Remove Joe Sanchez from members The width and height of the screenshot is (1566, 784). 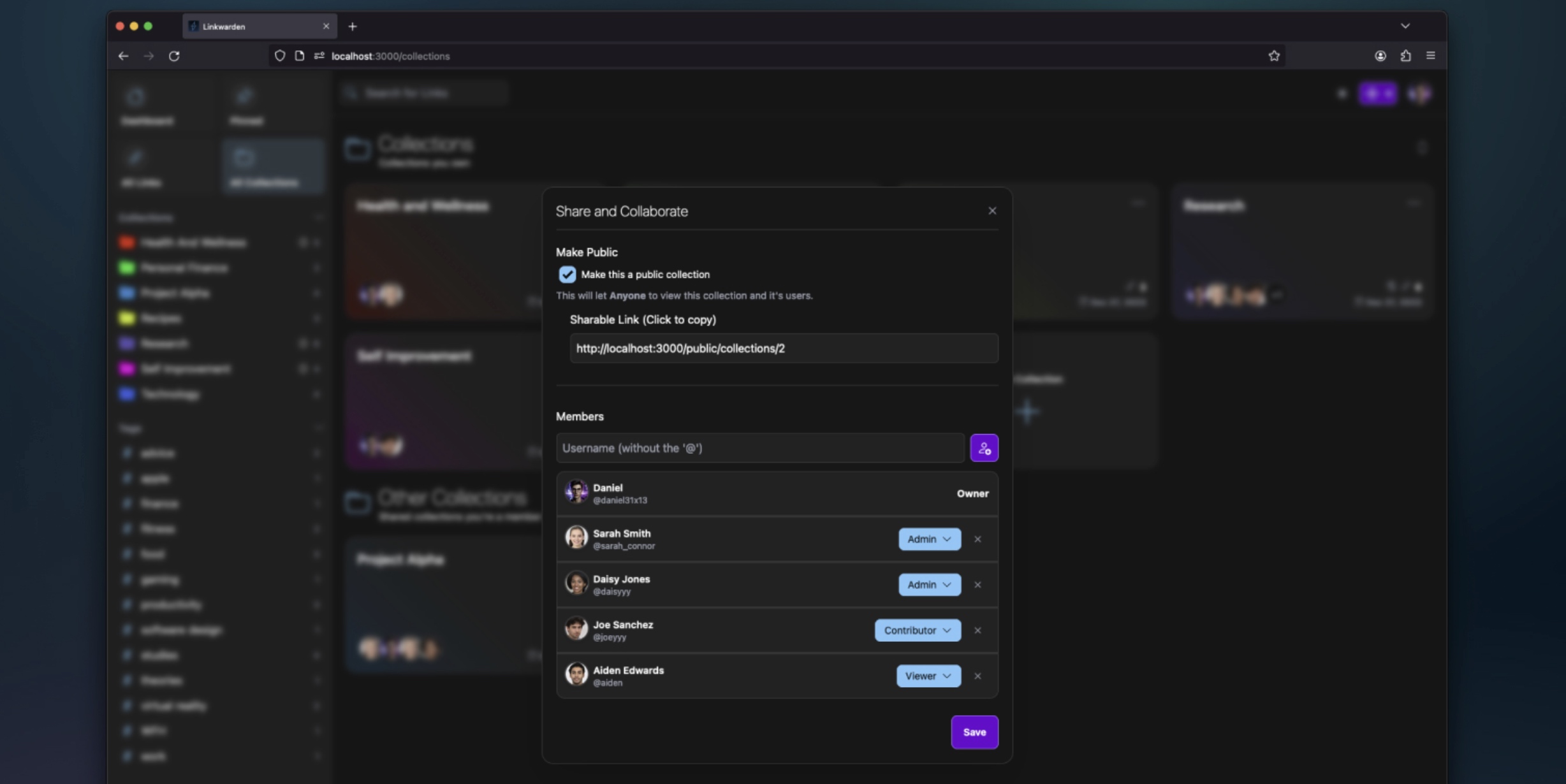pyautogui.click(x=977, y=630)
